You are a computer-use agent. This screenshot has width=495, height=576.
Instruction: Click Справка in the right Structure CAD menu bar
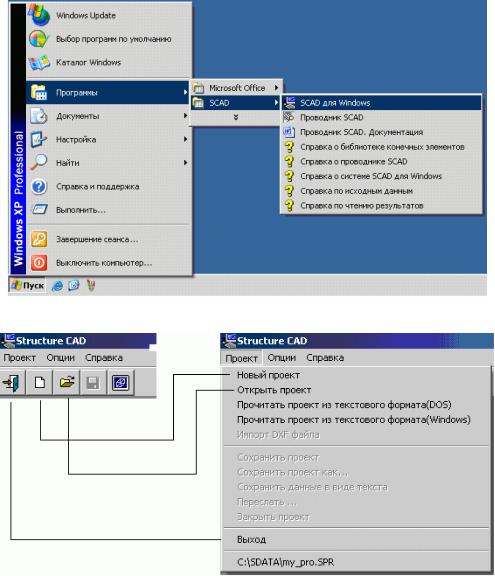(x=325, y=358)
